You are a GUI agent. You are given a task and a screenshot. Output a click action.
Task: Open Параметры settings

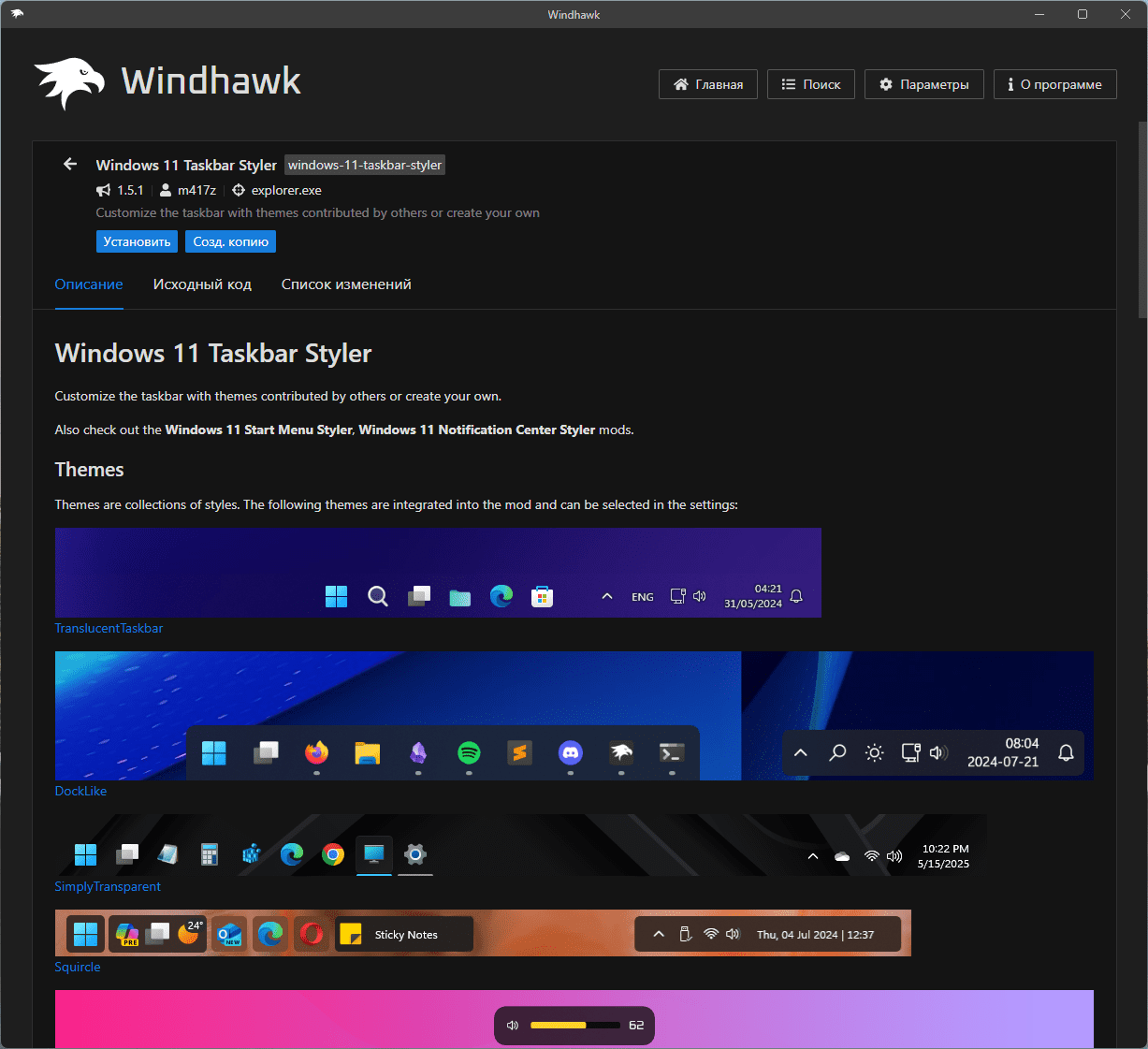(924, 84)
